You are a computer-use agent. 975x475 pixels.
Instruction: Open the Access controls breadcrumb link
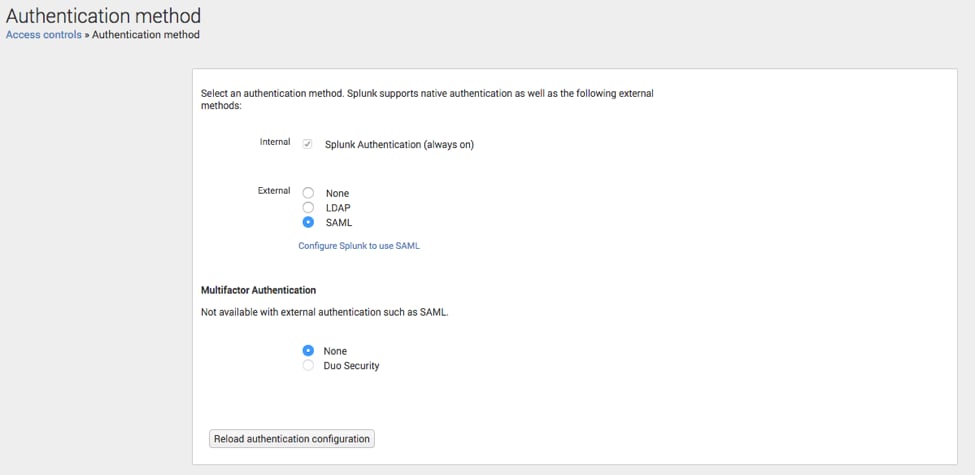[44, 35]
